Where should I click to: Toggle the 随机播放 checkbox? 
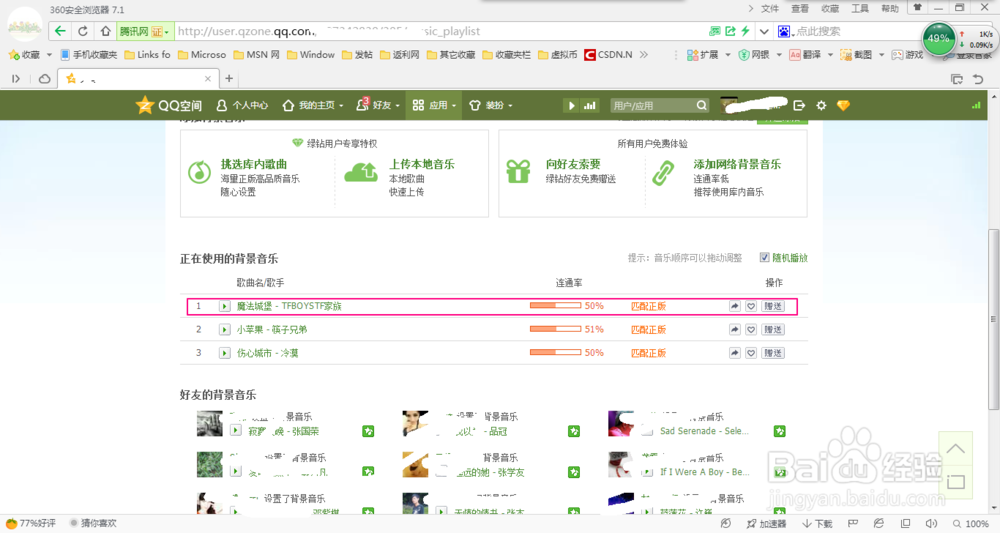(x=764, y=258)
